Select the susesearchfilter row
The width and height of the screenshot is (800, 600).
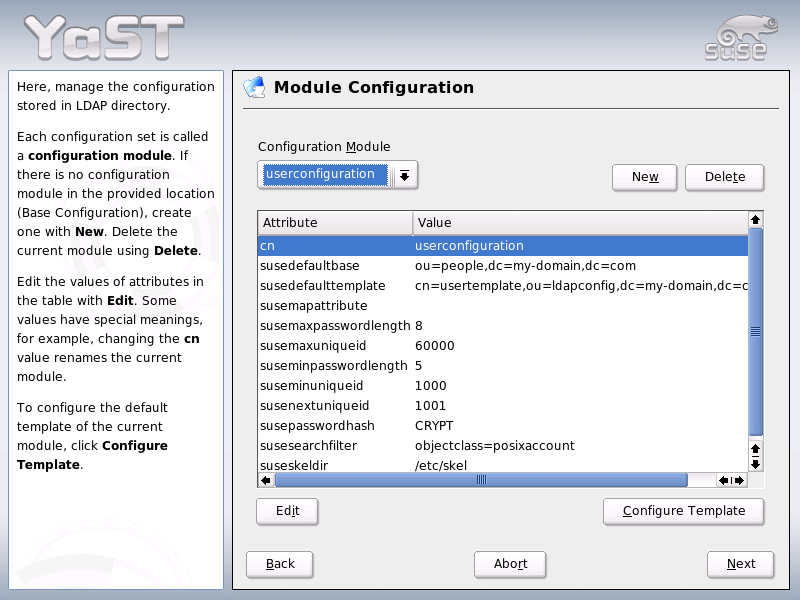503,445
